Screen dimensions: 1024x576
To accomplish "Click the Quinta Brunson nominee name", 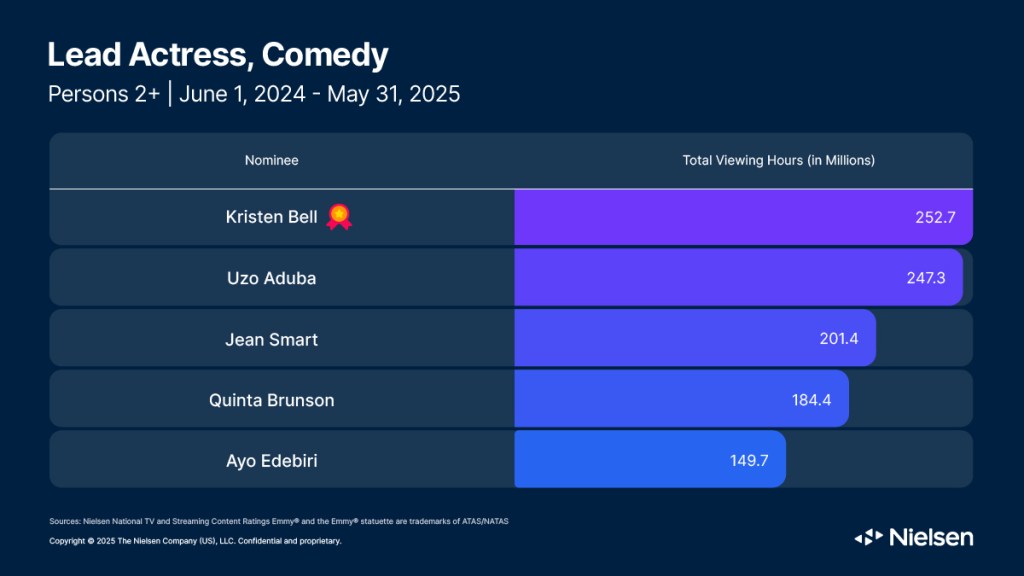I will pos(271,400).
